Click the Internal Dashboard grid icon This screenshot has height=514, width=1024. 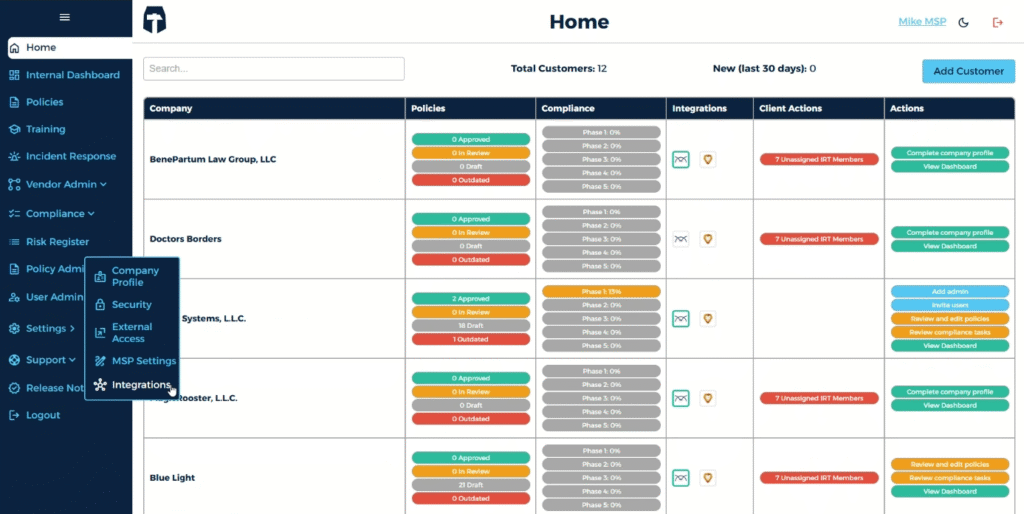[x=14, y=75]
